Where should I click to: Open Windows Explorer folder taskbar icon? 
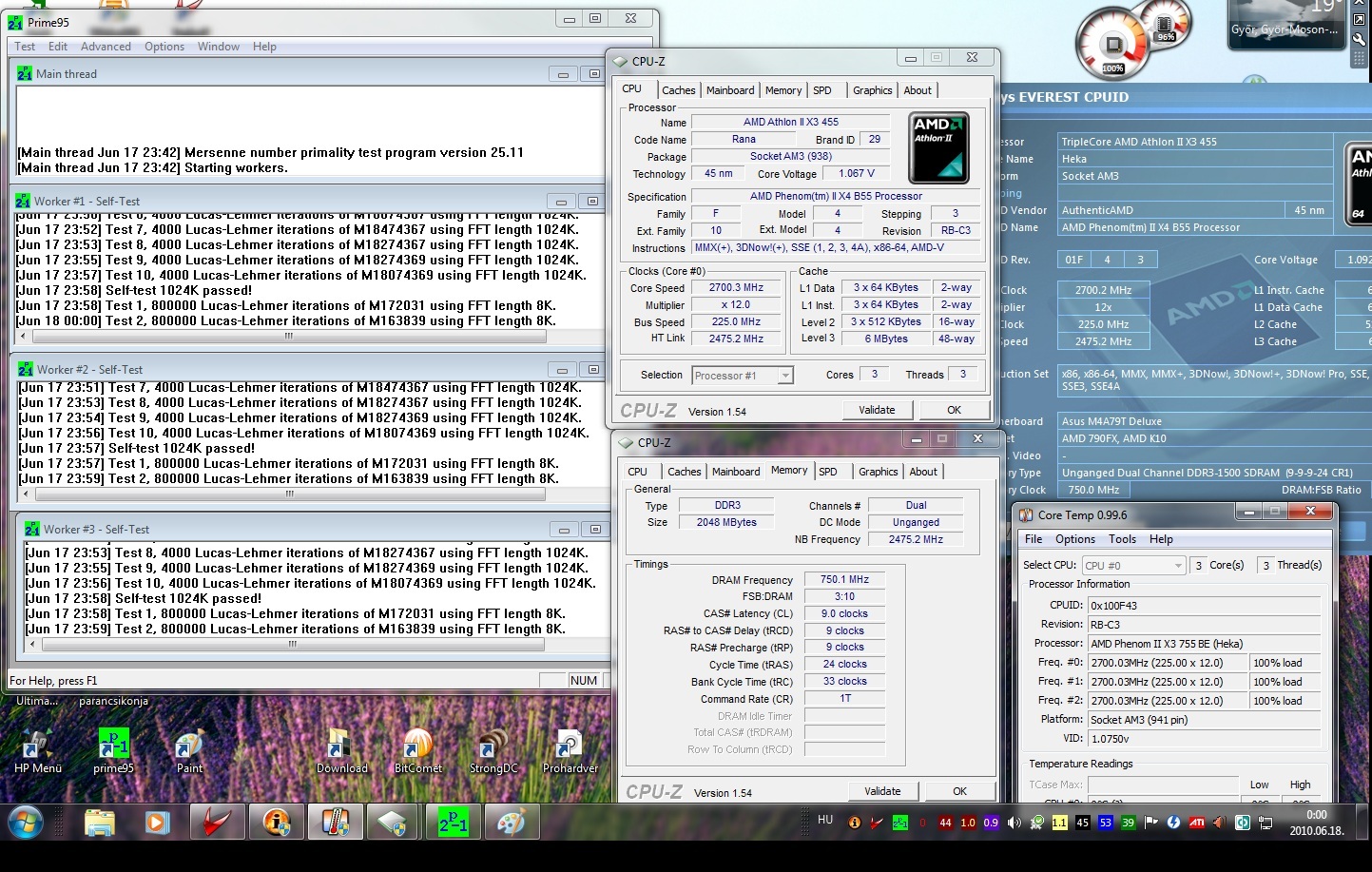(x=99, y=823)
